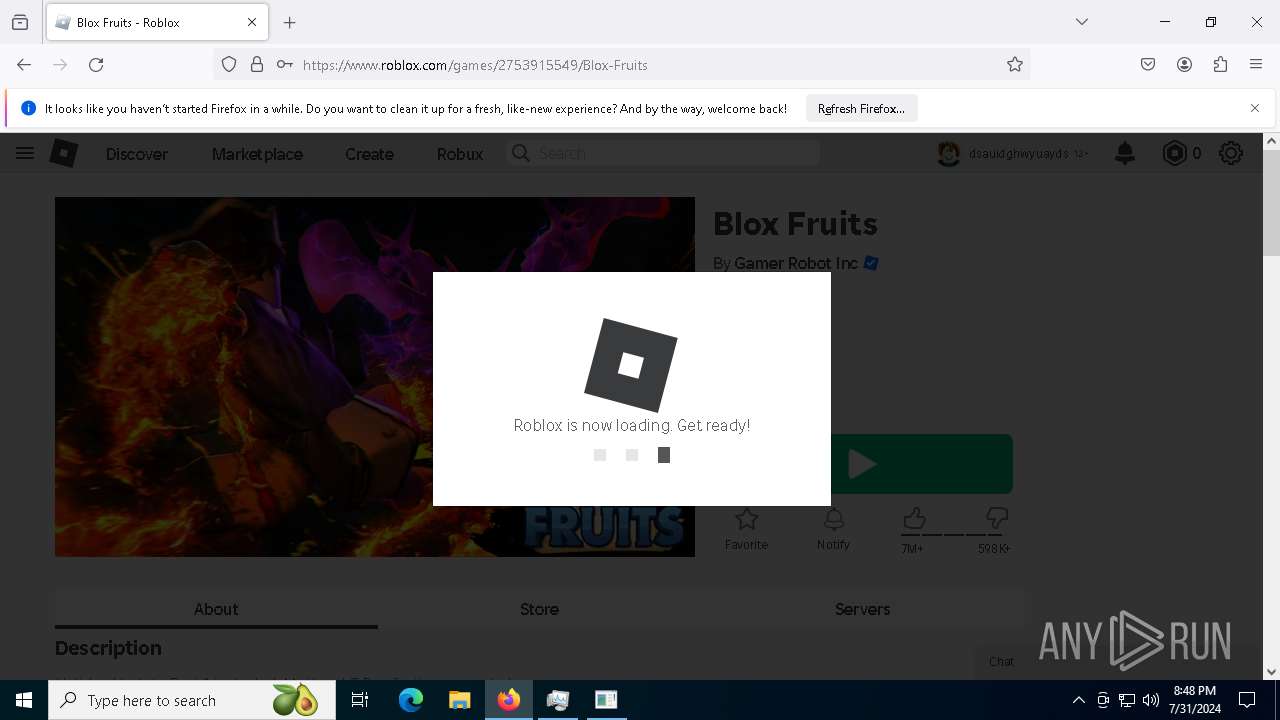The height and width of the screenshot is (720, 1280).
Task: Switch to the Store tab
Action: point(539,609)
